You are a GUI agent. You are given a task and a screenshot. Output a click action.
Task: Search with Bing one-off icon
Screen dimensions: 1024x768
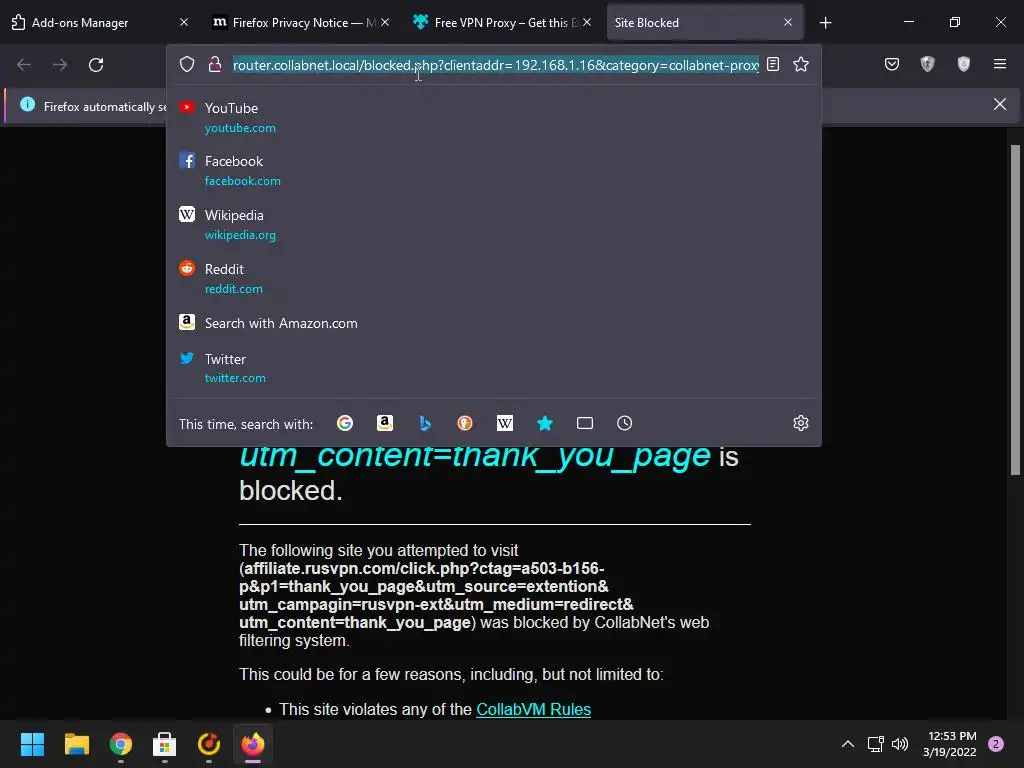tap(425, 423)
